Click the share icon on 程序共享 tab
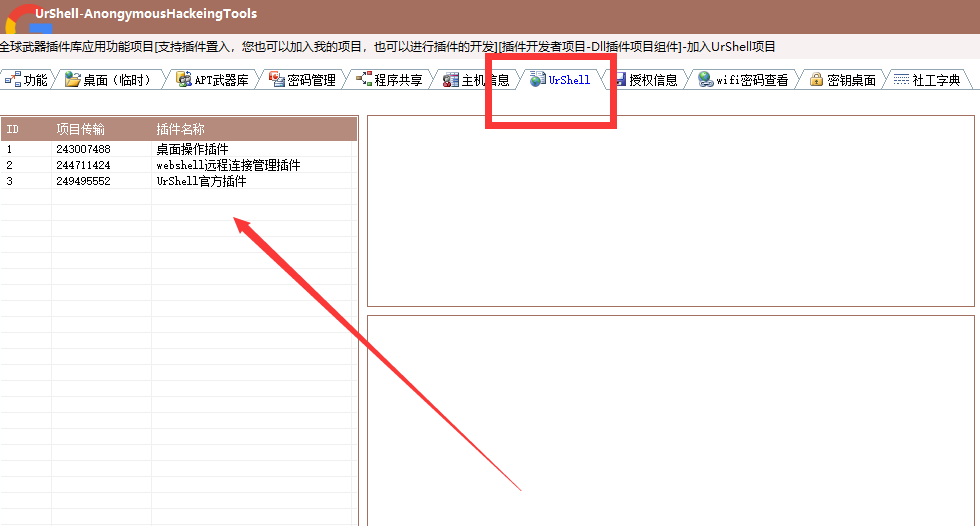Screen dimensions: 980x526 pyautogui.click(x=364, y=79)
